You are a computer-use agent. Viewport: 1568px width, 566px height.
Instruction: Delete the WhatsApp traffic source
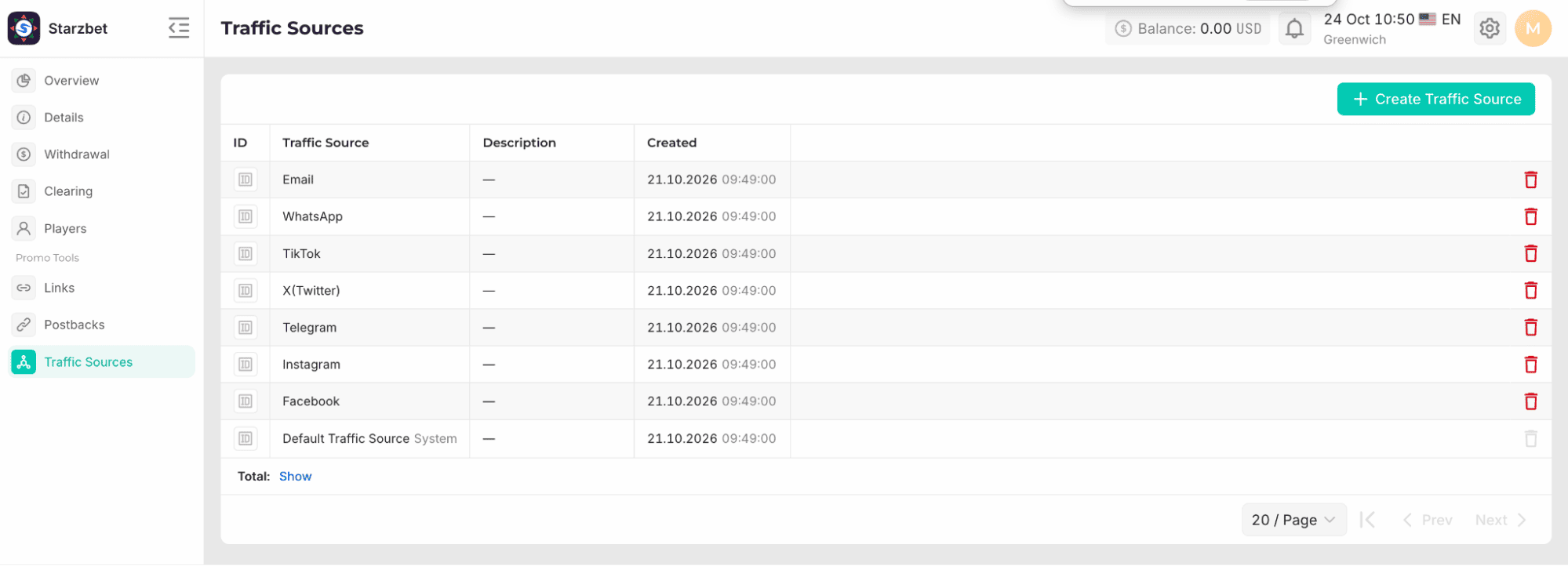point(1530,216)
